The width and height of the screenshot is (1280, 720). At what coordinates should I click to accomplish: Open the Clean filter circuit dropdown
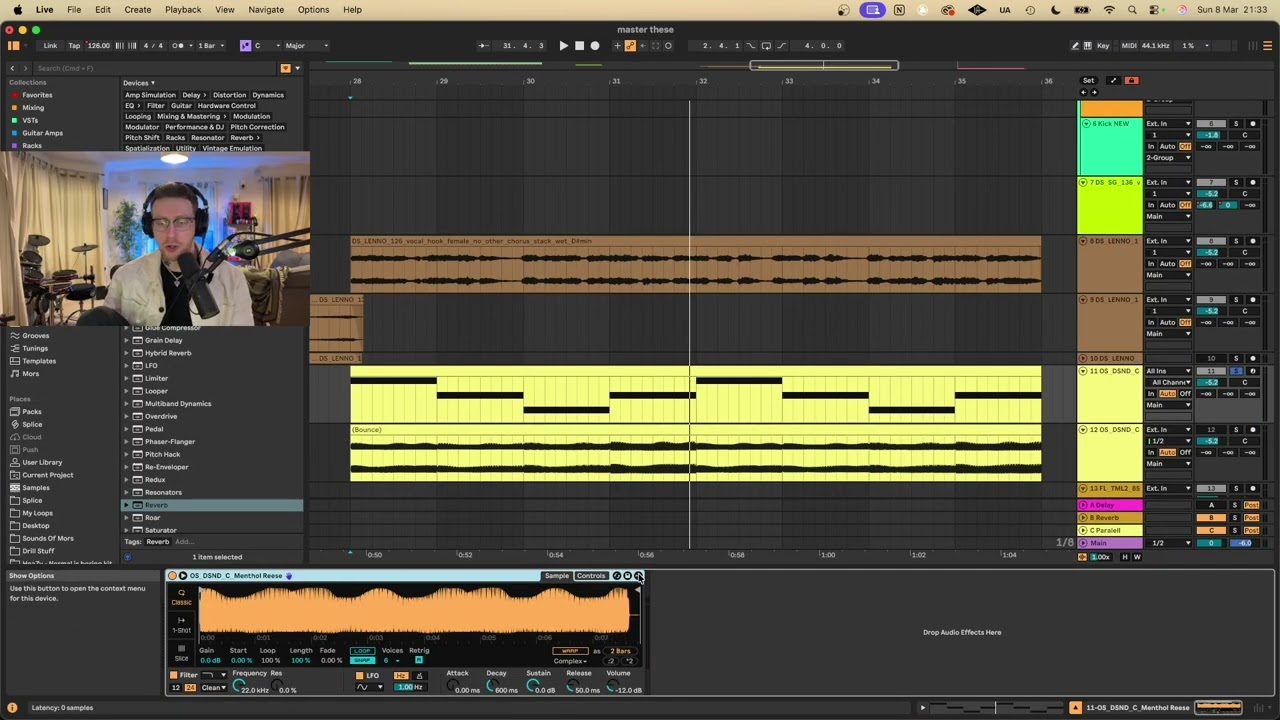[x=213, y=688]
